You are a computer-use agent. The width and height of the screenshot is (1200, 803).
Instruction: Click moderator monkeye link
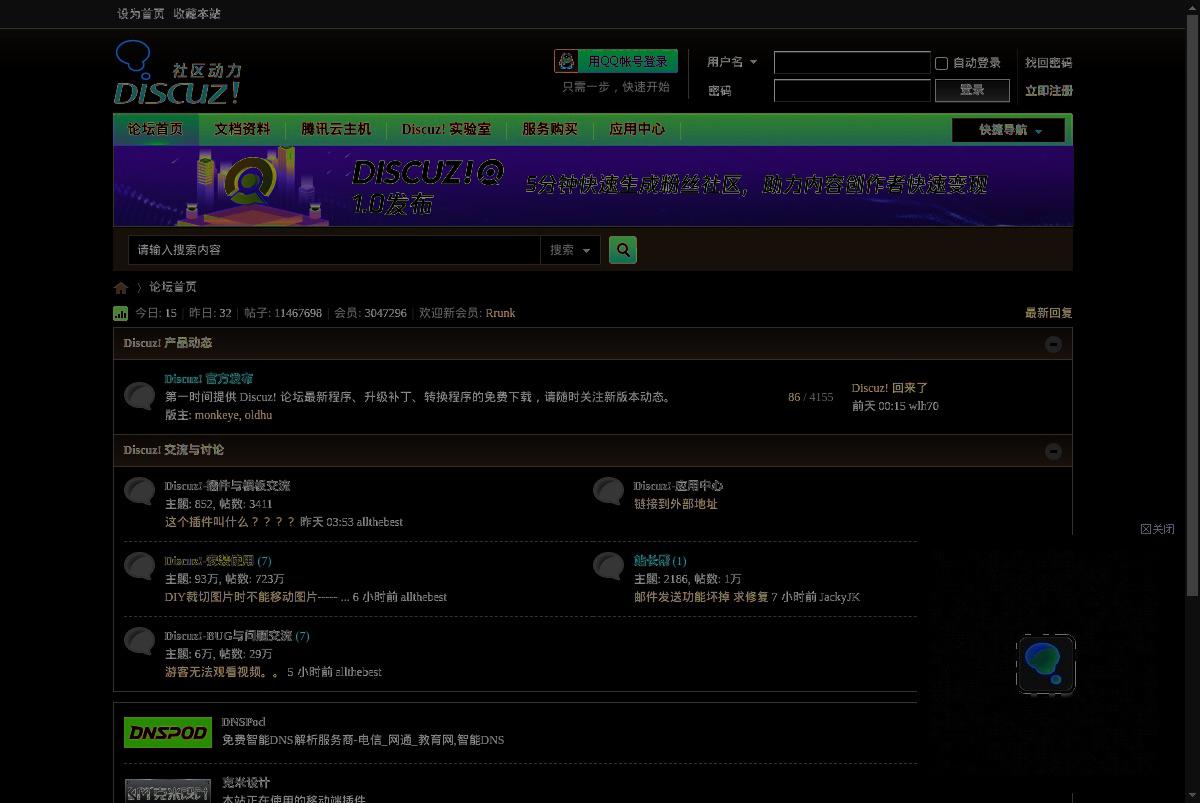pyautogui.click(x=217, y=415)
